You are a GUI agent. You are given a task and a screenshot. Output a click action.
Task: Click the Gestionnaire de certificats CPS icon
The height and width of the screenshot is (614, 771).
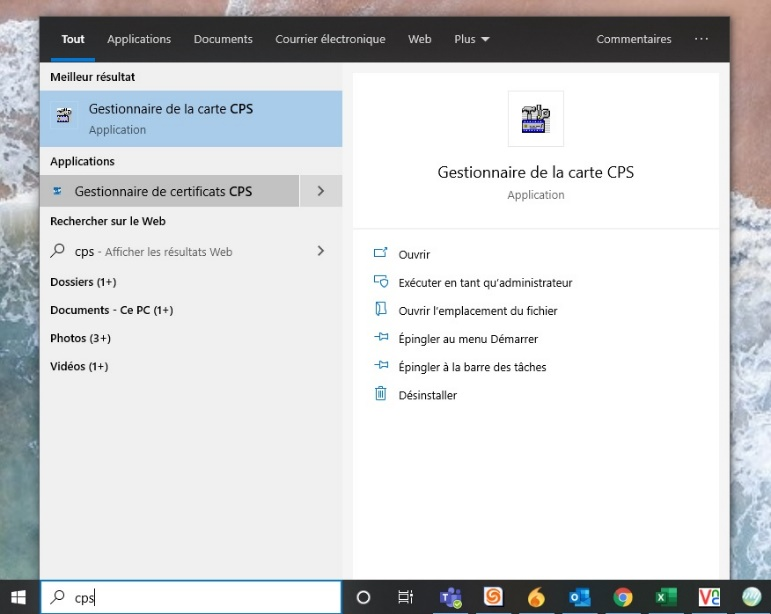click(x=58, y=191)
